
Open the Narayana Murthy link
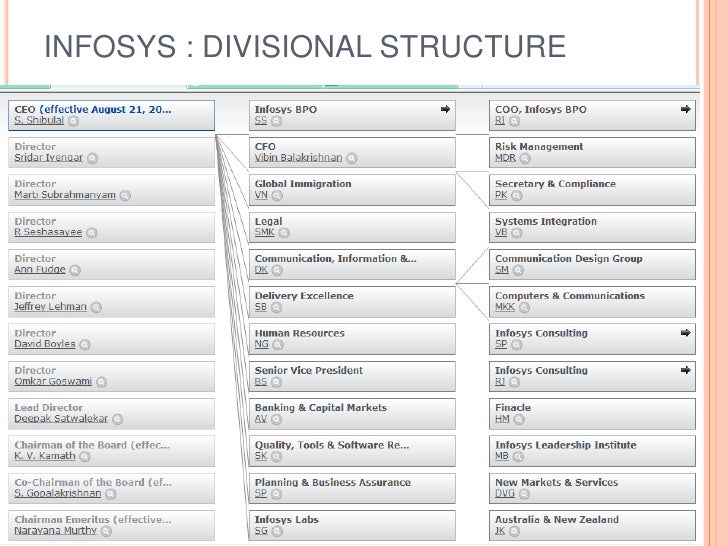[x=55, y=530]
